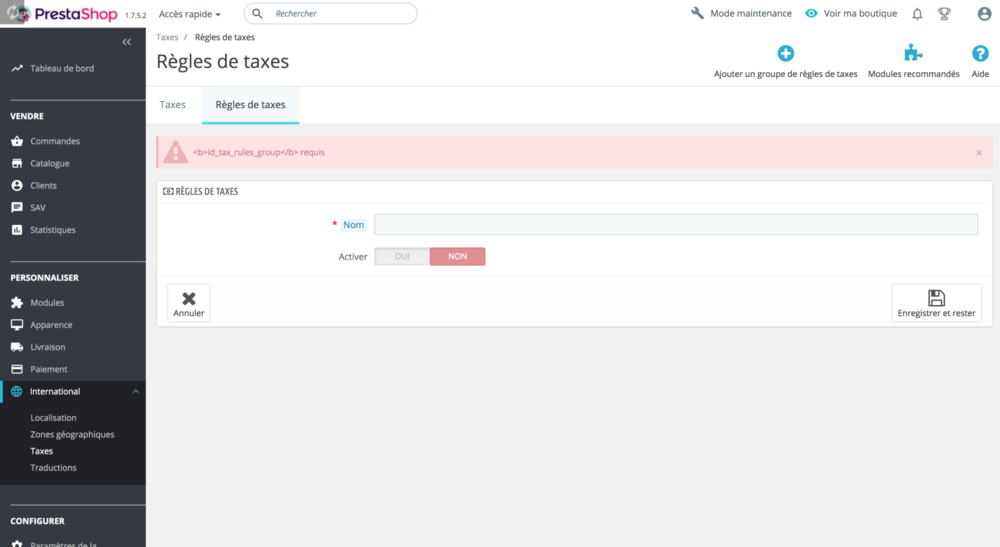Open Paiement in the sidebar

tap(48, 369)
